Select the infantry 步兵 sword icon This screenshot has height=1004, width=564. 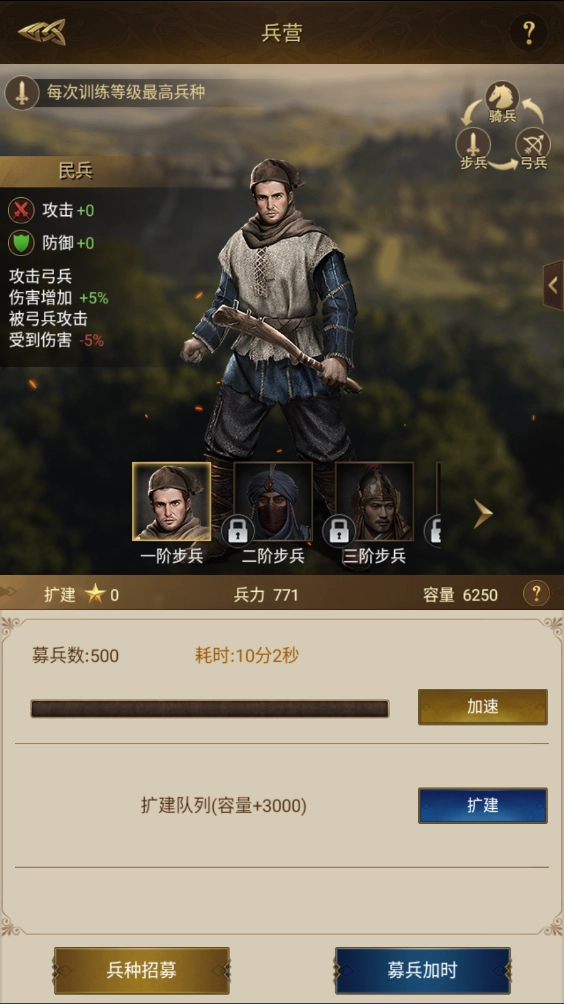(x=472, y=143)
